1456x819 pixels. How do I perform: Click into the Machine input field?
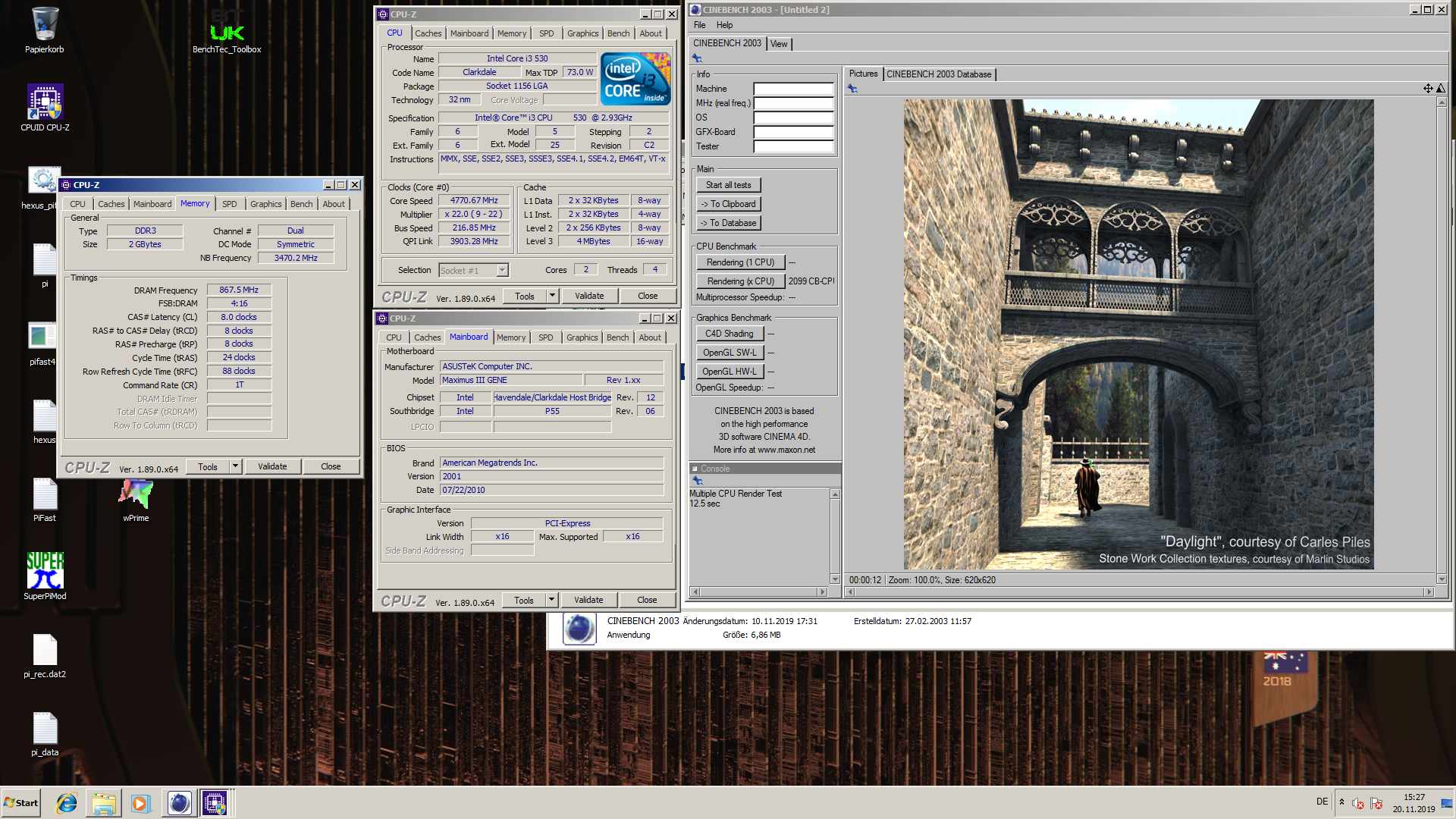point(793,89)
